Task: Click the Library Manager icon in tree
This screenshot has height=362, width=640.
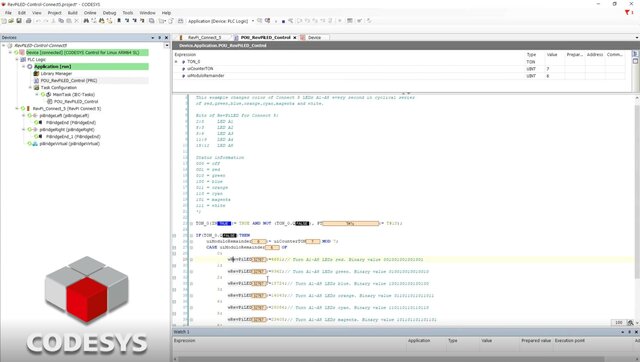Action: (x=36, y=73)
